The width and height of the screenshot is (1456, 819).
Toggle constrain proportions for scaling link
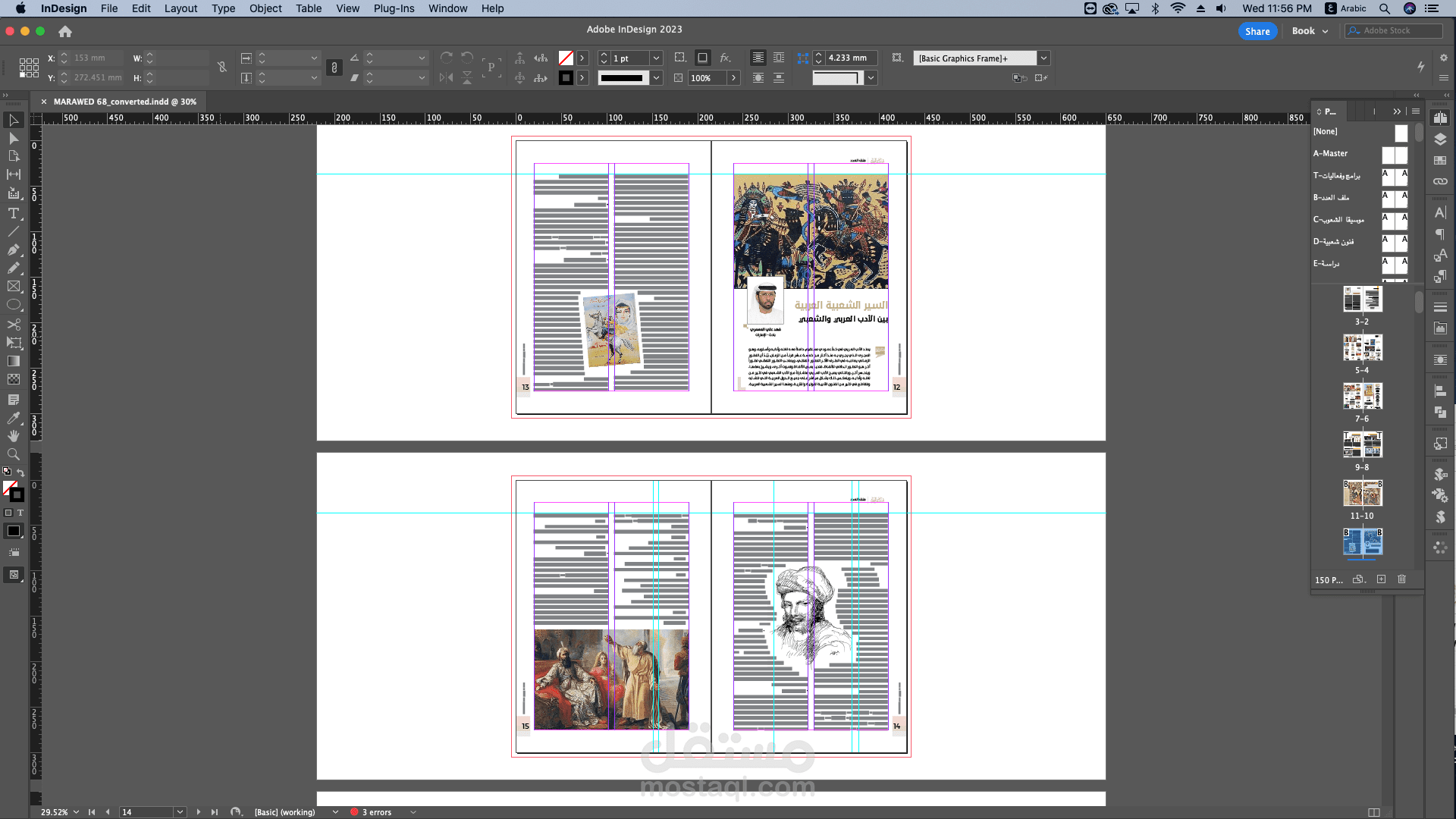tap(334, 67)
